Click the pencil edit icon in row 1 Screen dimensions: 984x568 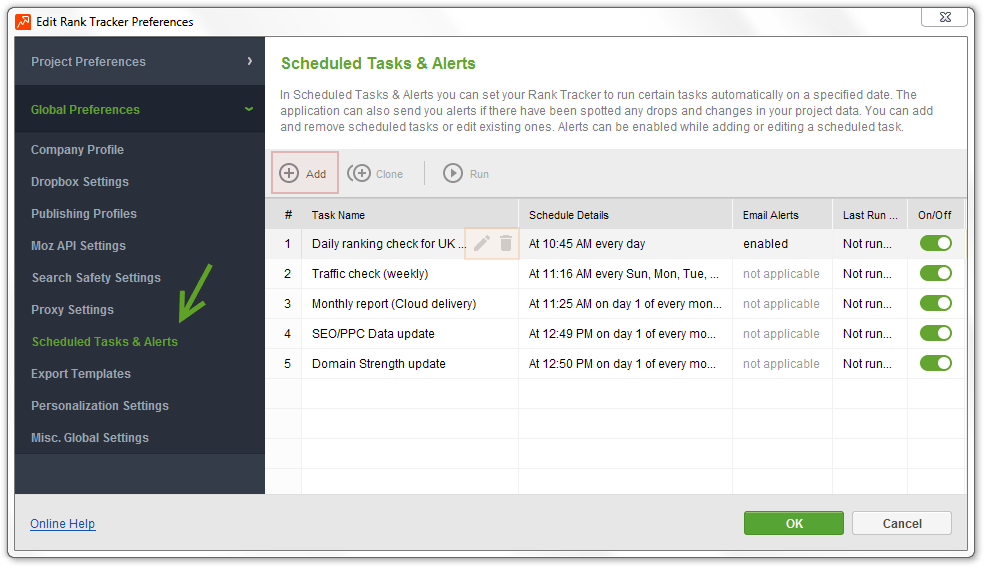coord(482,243)
